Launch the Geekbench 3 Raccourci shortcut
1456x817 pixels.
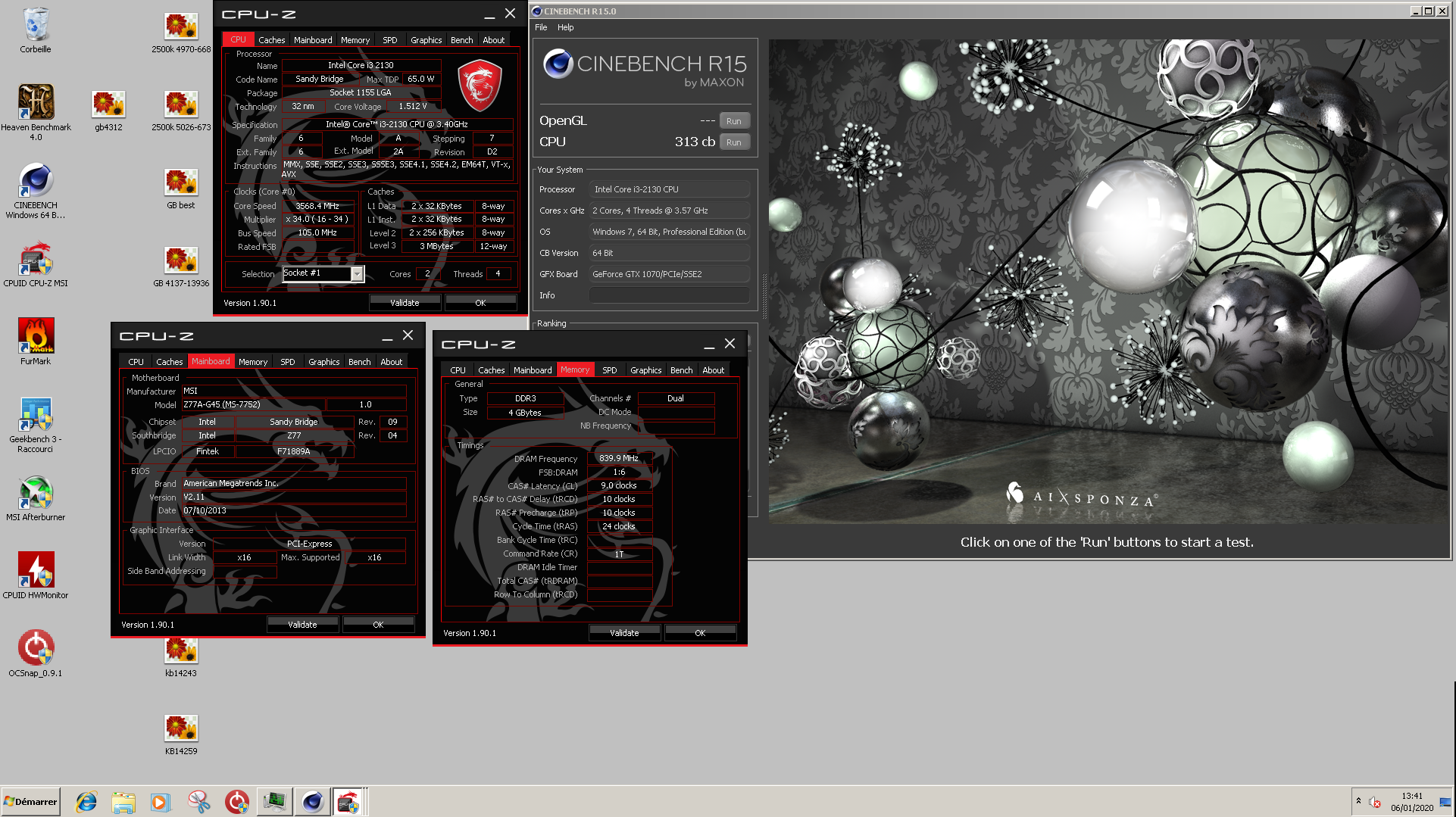pyautogui.click(x=36, y=425)
